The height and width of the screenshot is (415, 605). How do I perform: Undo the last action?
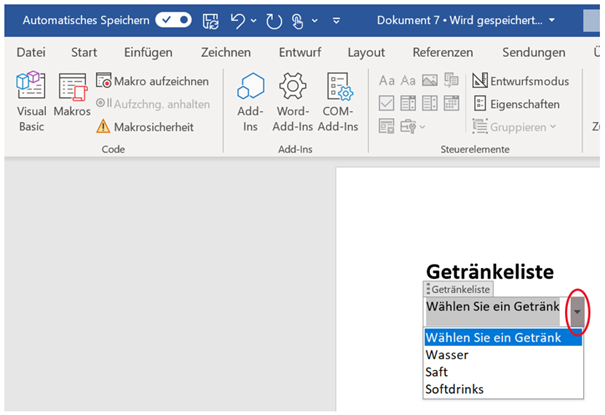pyautogui.click(x=237, y=20)
